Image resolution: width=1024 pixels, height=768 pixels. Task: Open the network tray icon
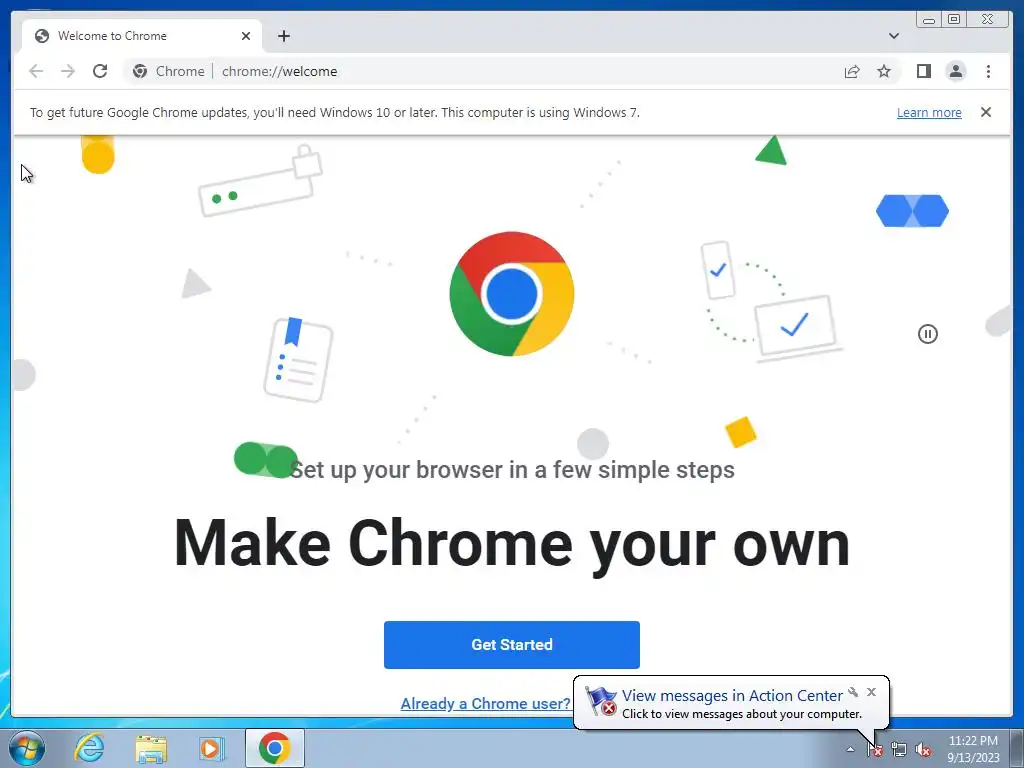tap(899, 749)
